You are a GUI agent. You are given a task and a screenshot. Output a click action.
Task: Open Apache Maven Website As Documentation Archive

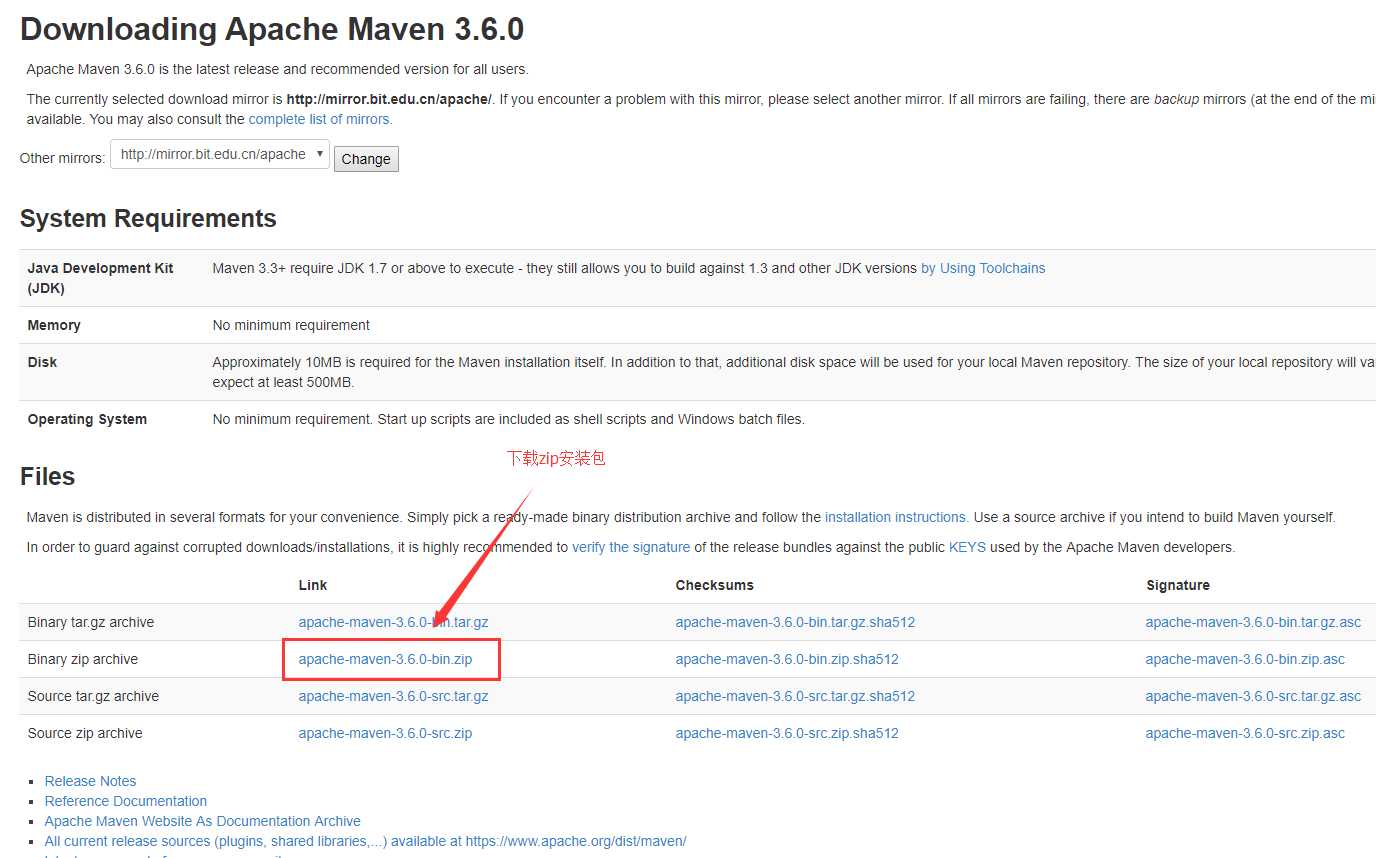(x=203, y=821)
